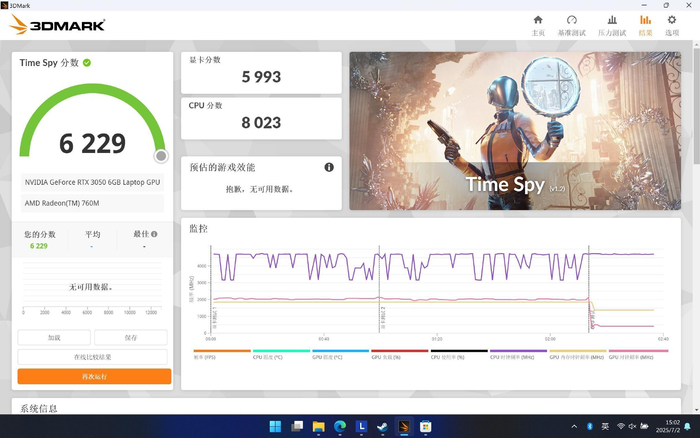Open File Explorer from the taskbar
Screen dimensions: 700x438
click(318, 426)
